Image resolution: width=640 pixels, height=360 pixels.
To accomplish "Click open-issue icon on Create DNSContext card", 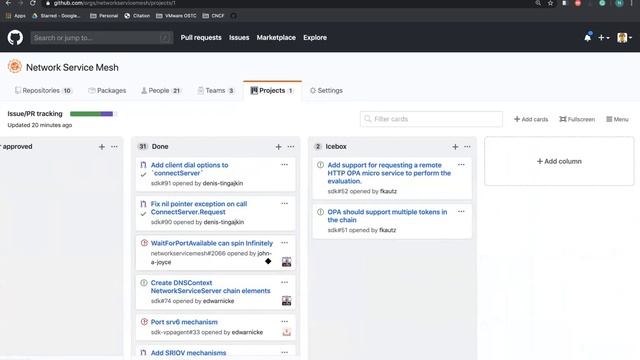I will 144,282.
